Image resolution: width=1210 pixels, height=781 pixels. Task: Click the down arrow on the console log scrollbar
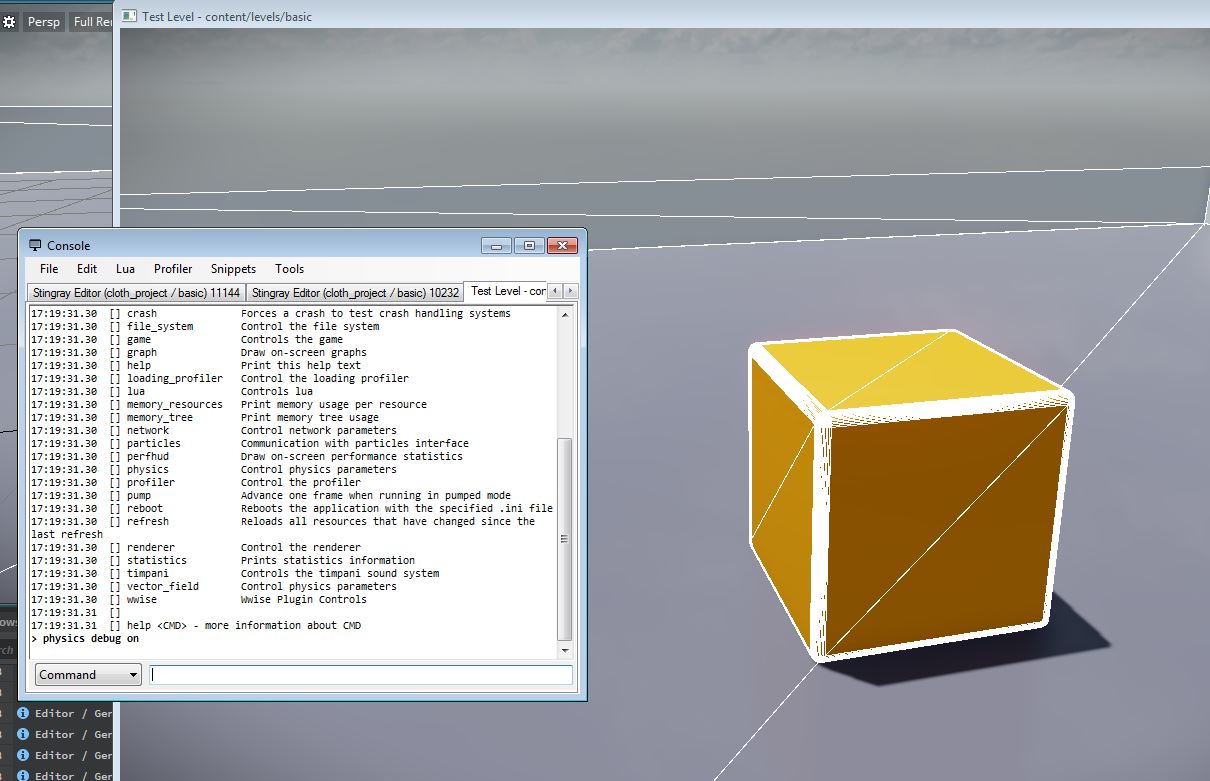(x=564, y=649)
